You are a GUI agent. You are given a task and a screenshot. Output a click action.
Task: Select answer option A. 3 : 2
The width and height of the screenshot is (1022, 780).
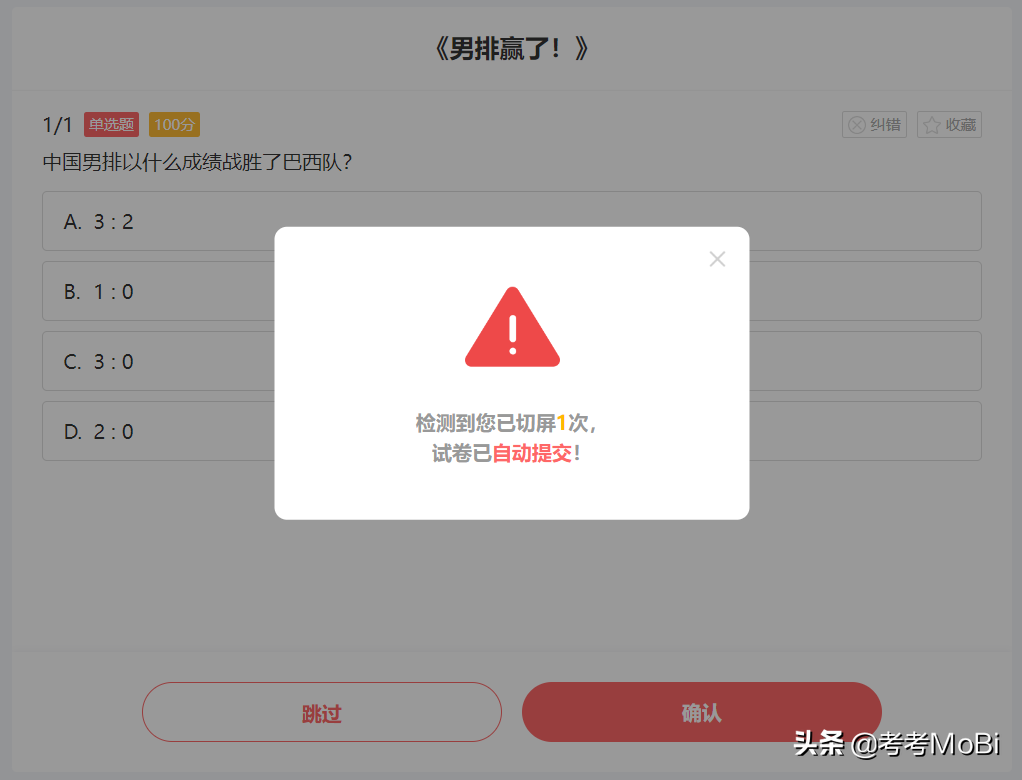coord(512,221)
